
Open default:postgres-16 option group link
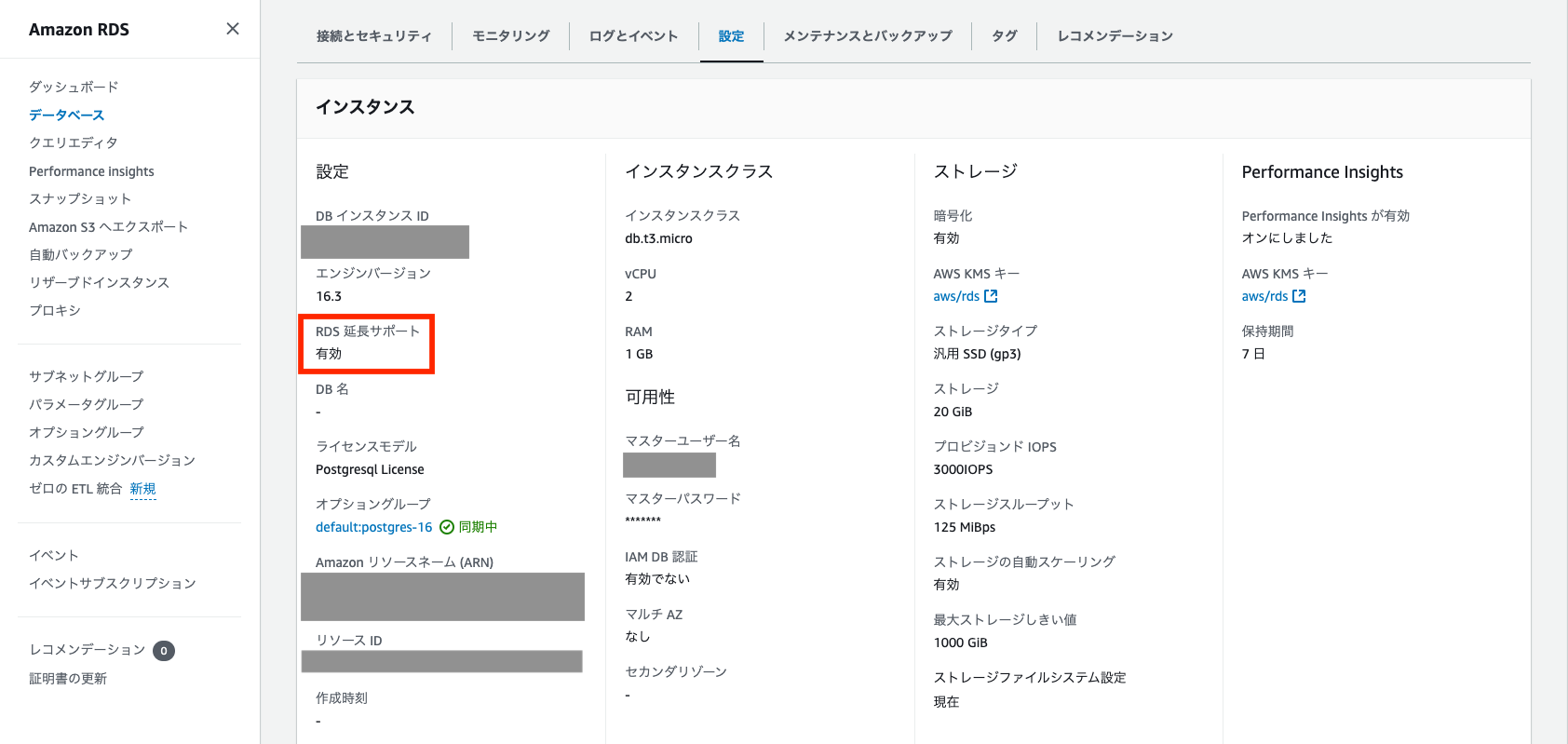click(x=374, y=527)
